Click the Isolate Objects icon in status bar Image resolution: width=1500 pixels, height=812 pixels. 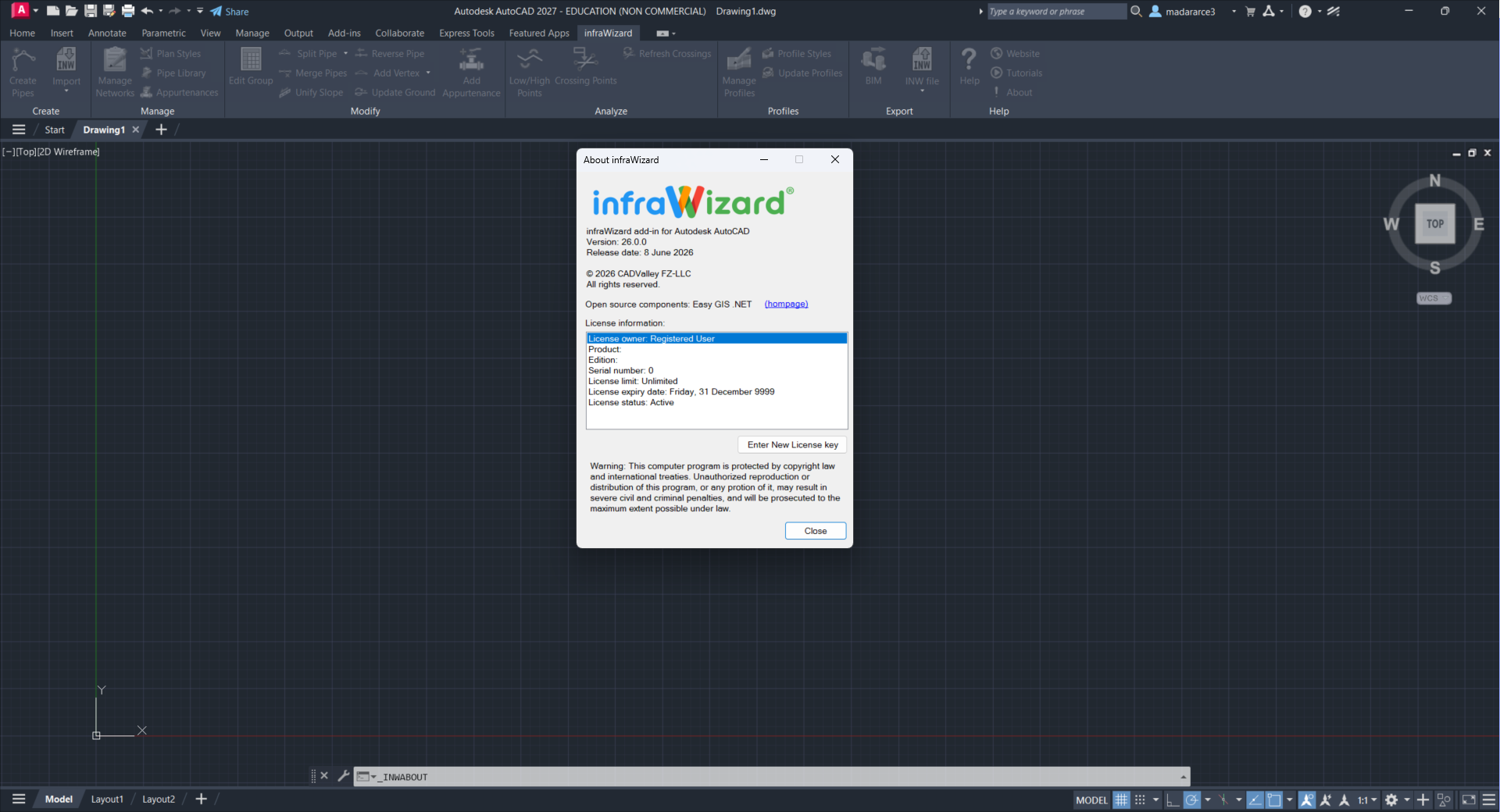tap(1444, 800)
